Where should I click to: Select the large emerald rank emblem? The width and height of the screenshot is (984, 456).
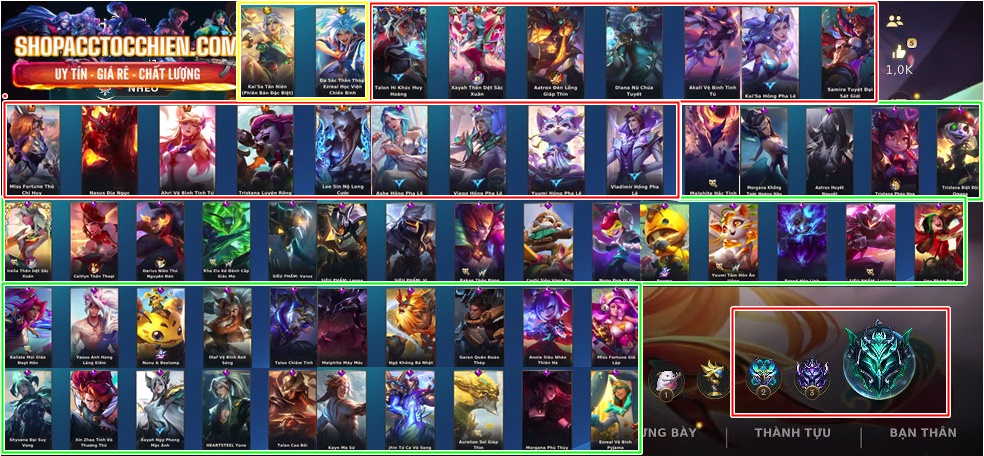(876, 366)
